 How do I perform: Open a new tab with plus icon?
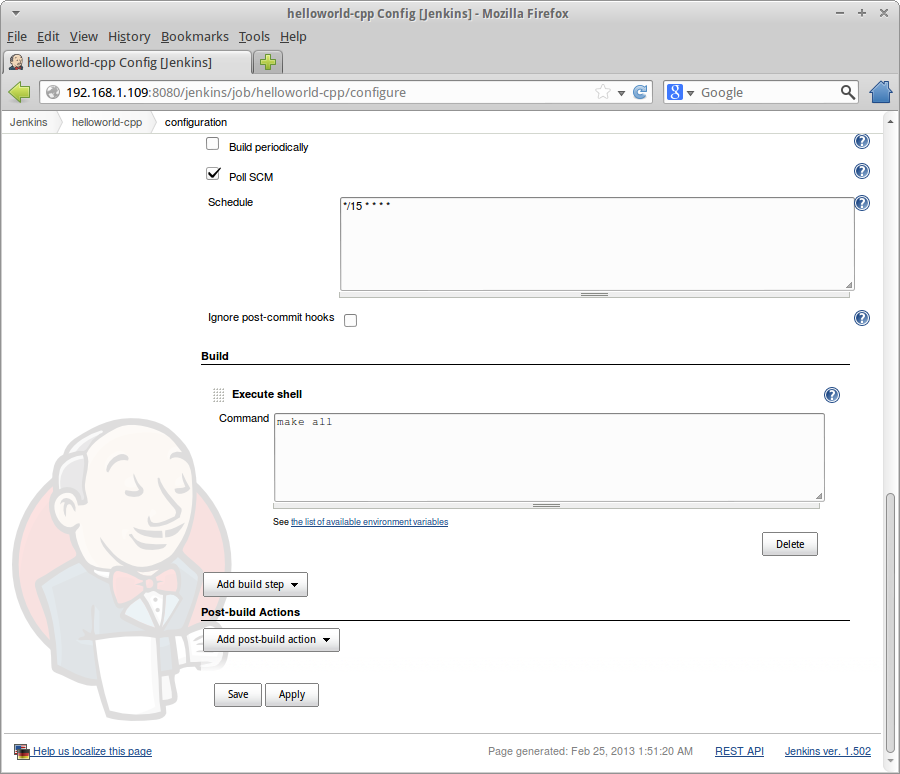point(267,62)
